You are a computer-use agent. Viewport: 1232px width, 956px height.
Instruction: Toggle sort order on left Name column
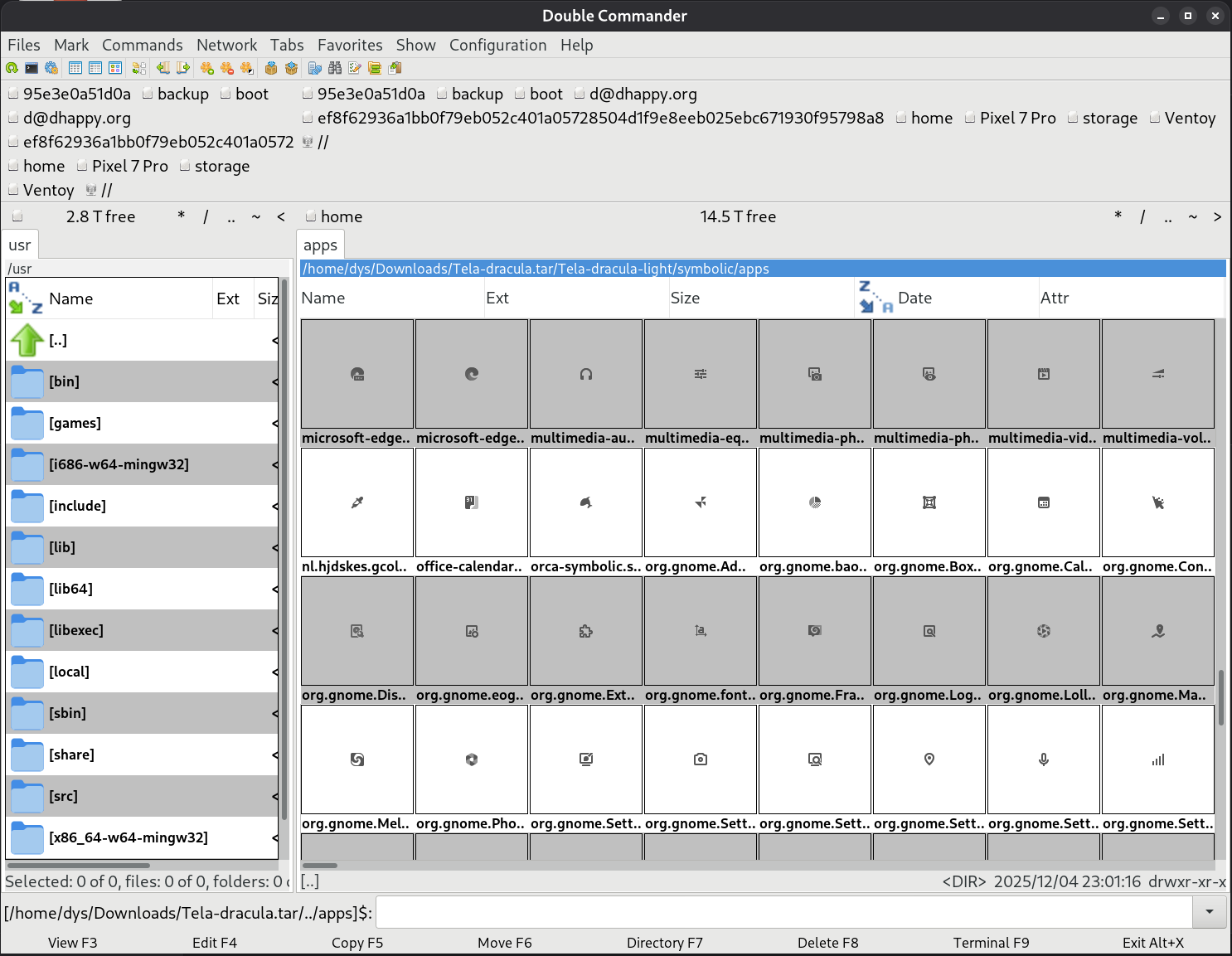coord(70,298)
